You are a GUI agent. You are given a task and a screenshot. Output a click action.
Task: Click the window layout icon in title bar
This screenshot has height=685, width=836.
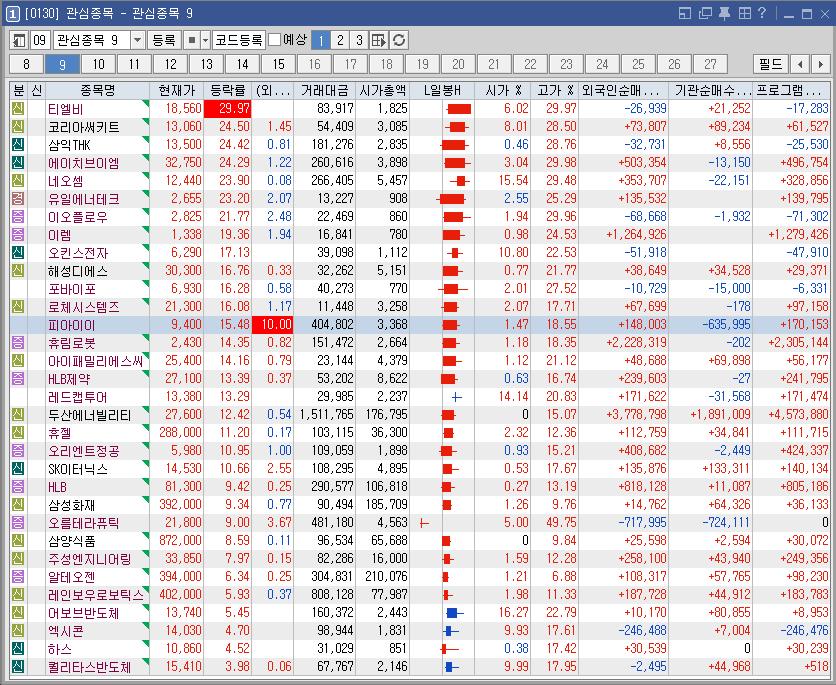[685, 13]
